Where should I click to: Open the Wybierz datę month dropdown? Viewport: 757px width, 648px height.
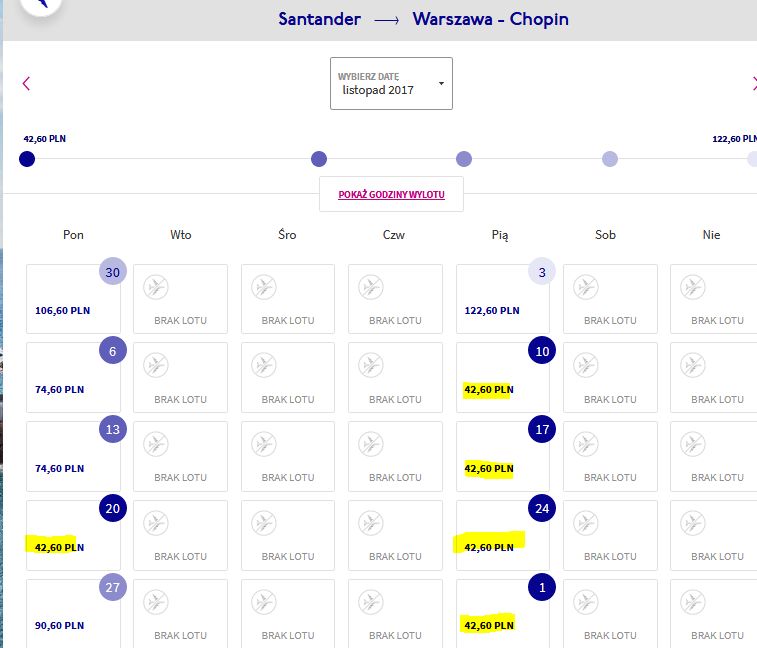pos(391,84)
